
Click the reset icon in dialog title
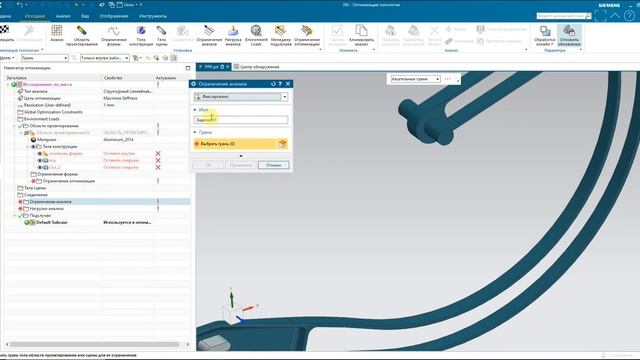point(273,84)
